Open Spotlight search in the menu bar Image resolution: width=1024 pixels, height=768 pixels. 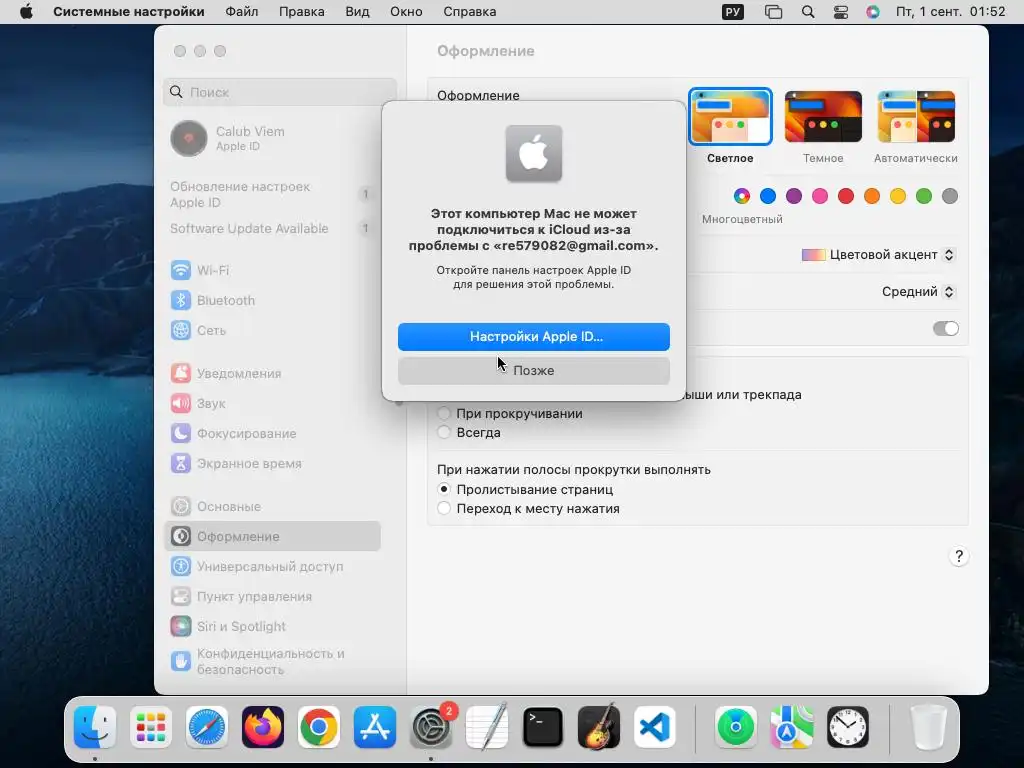tap(808, 12)
